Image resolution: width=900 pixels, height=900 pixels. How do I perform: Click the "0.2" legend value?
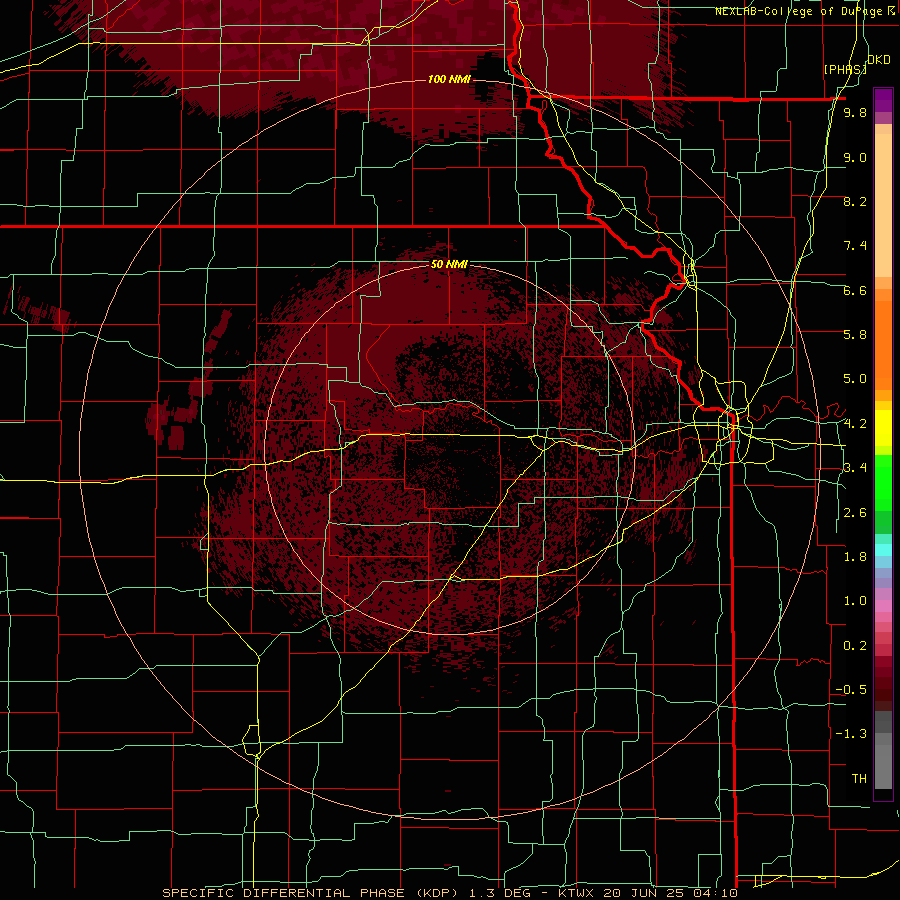pyautogui.click(x=855, y=646)
